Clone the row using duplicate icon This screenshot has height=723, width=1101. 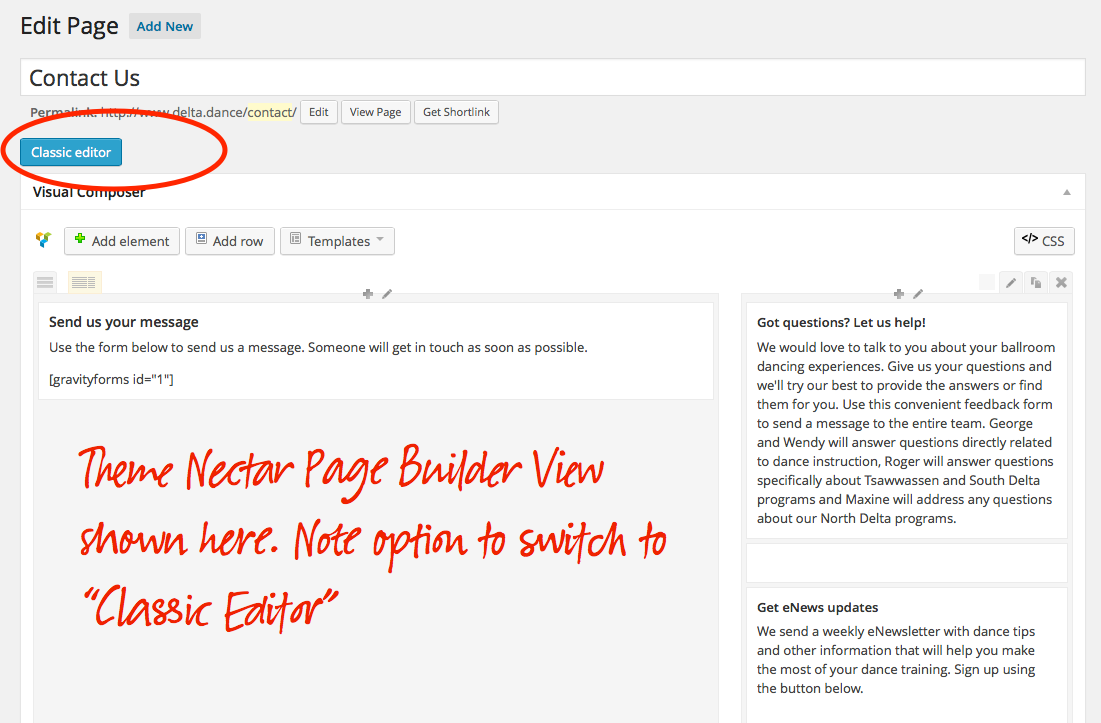1036,283
